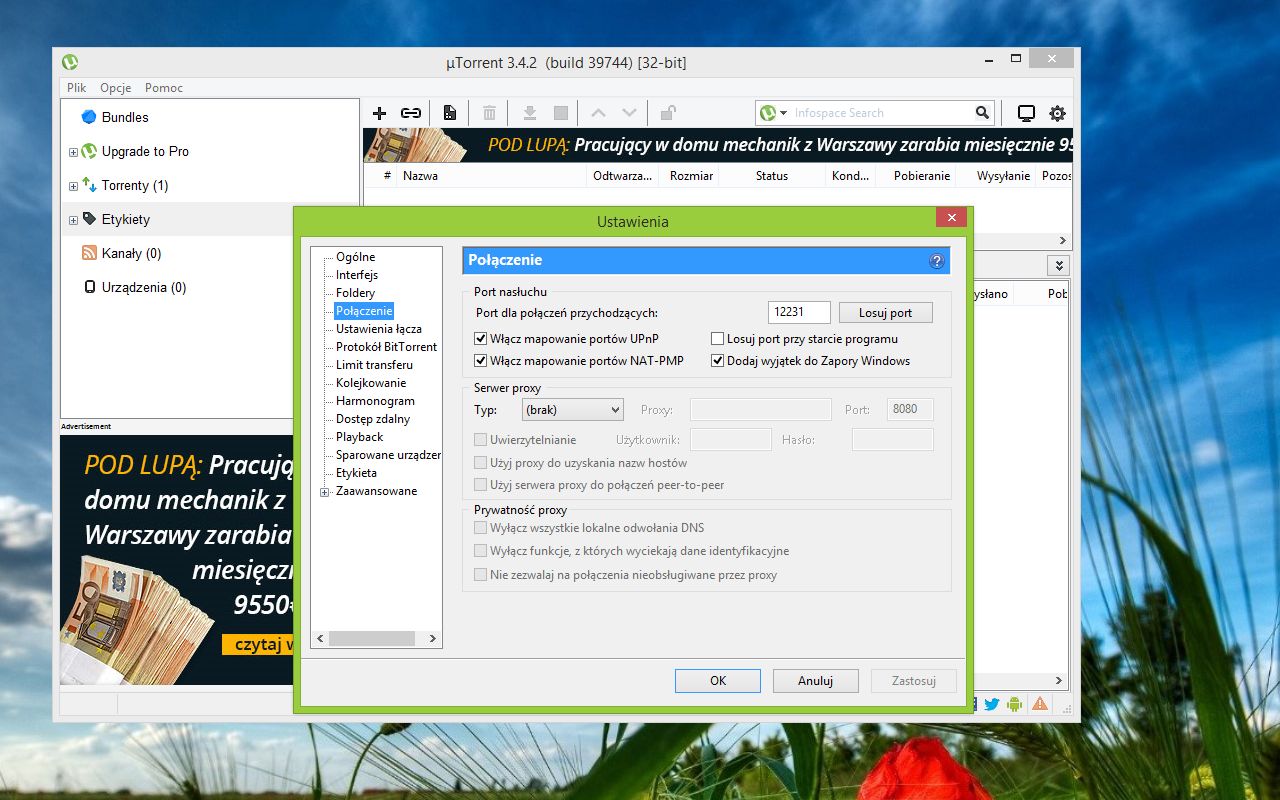Click the Losuj port button
Screen dimensions: 1280x800
pyautogui.click(x=886, y=313)
